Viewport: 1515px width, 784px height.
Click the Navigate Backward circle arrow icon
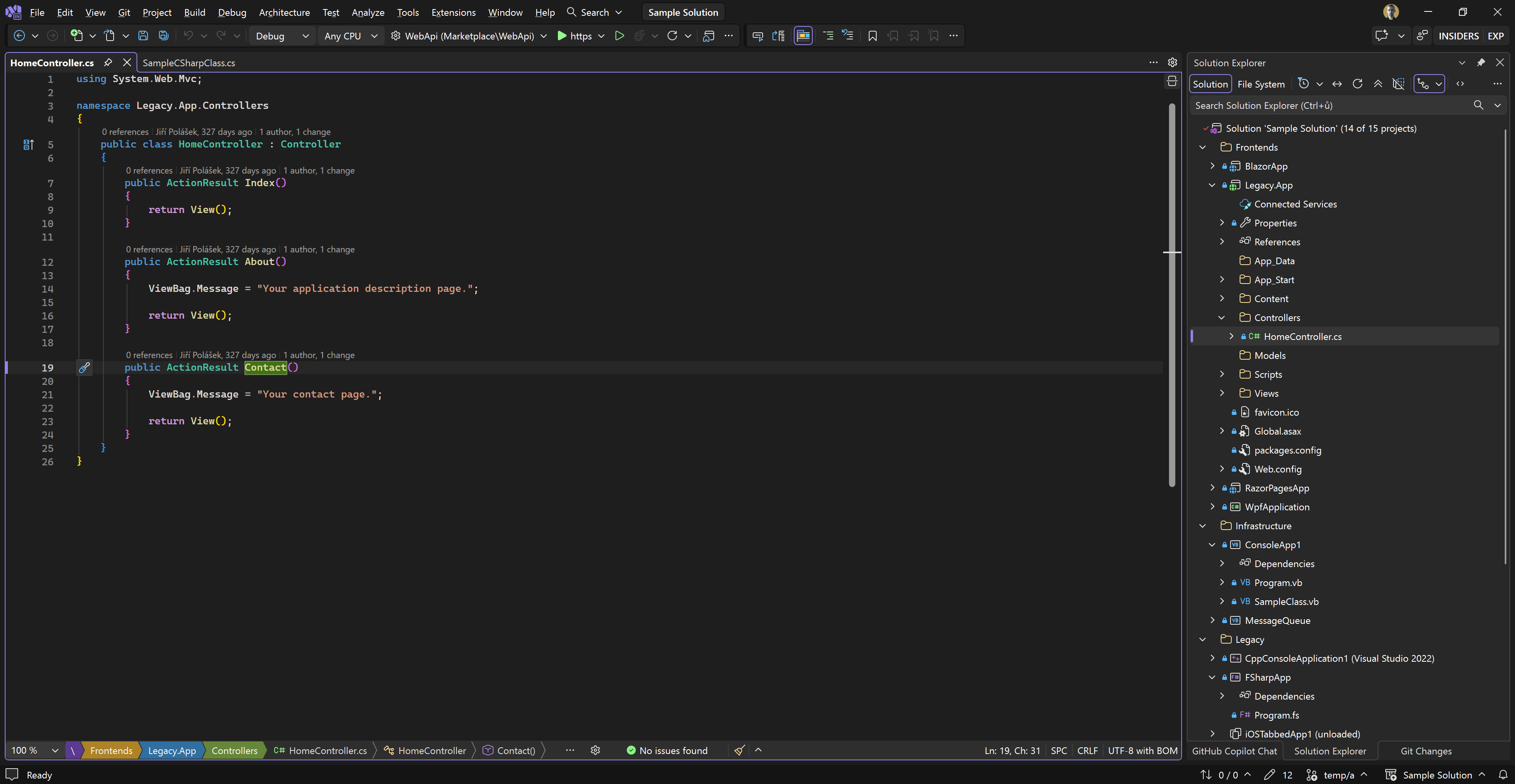[x=19, y=36]
